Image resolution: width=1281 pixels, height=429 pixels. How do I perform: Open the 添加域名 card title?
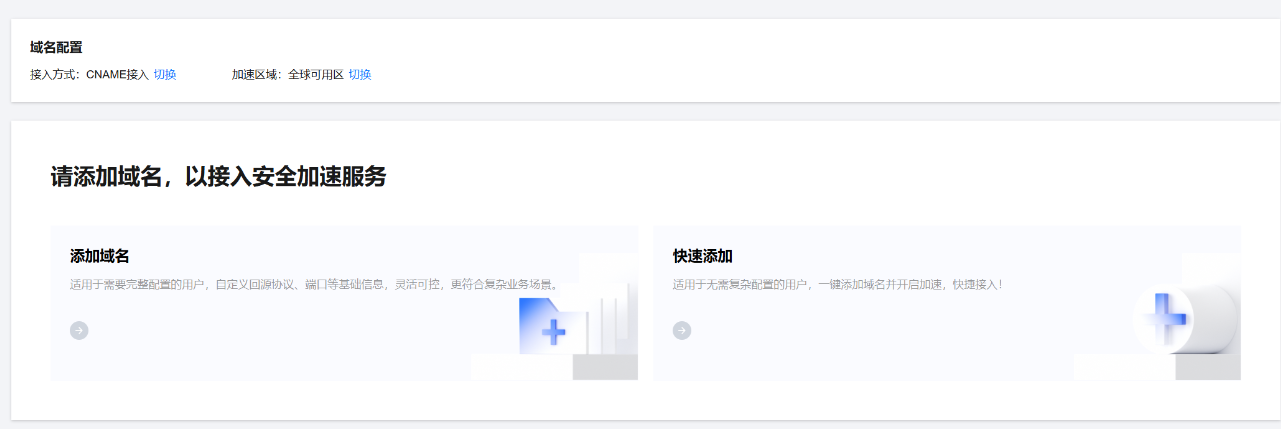click(100, 256)
